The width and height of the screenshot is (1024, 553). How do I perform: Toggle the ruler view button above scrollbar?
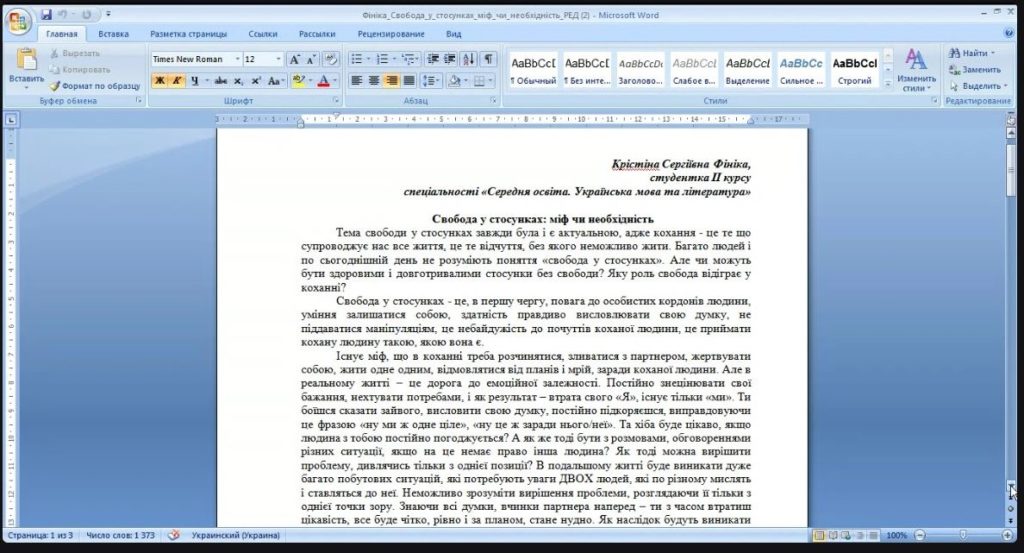[x=1011, y=119]
